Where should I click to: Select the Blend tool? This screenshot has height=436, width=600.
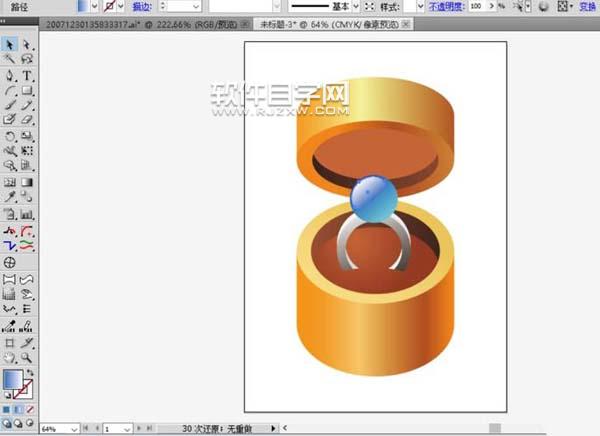(27, 197)
